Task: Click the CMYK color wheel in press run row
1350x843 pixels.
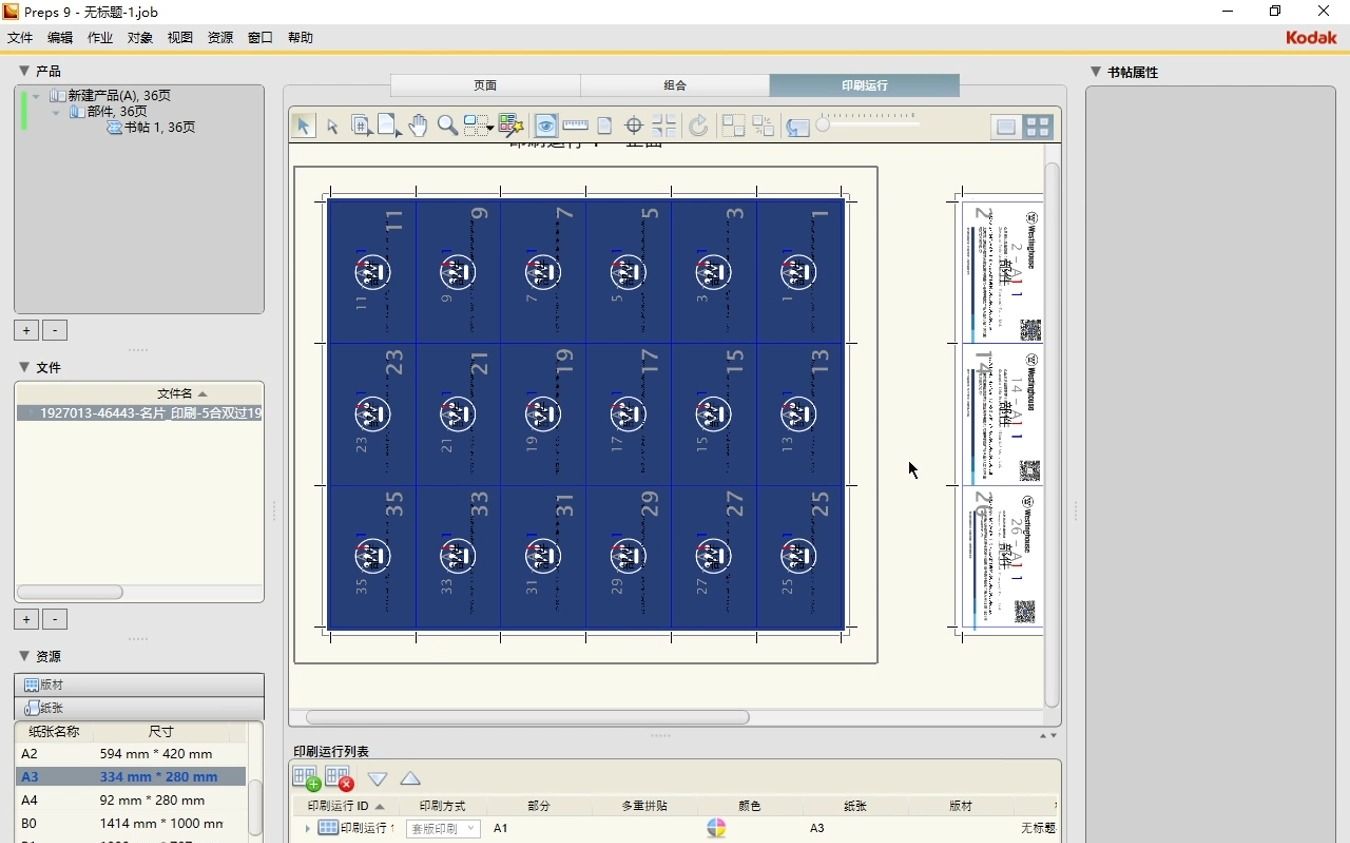Action: click(x=716, y=828)
